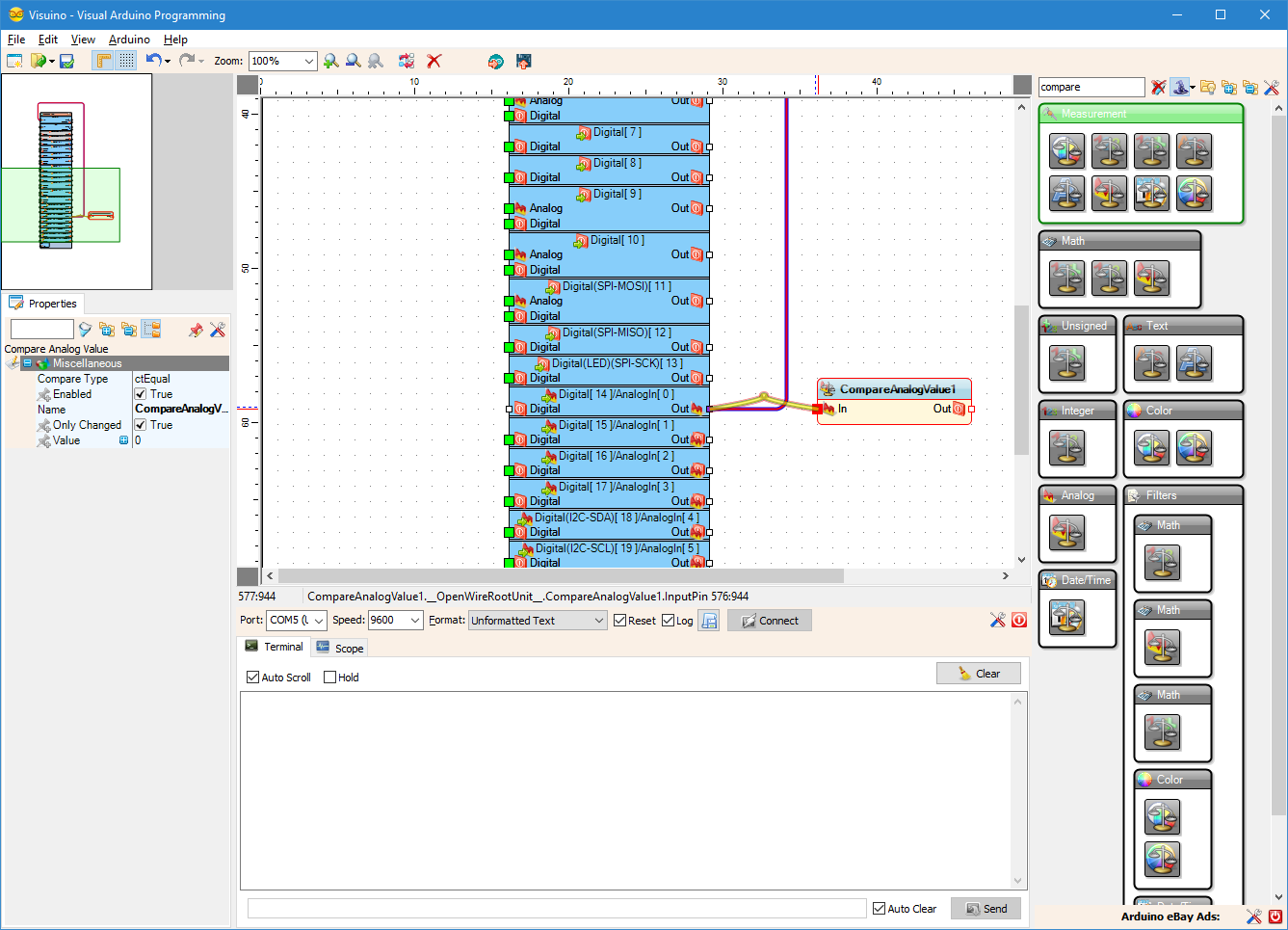This screenshot has width=1288, height=930.
Task: Click the Connect button
Action: tap(770, 621)
